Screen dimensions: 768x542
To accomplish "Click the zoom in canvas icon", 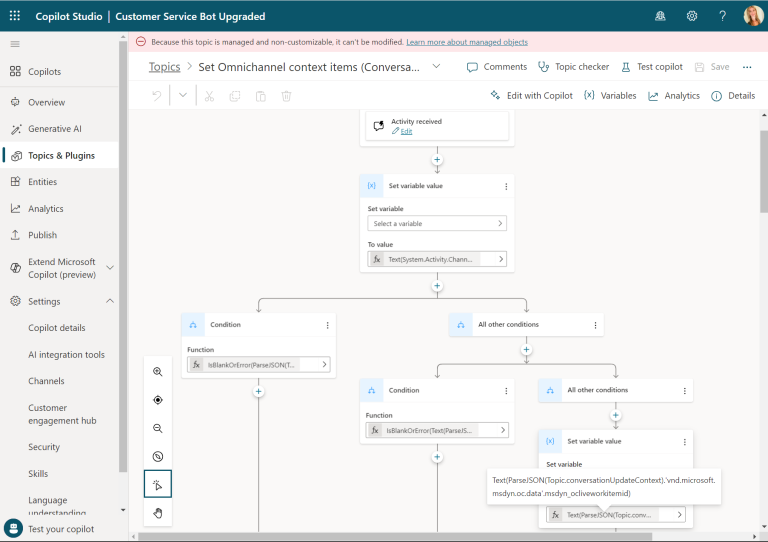I will (158, 371).
